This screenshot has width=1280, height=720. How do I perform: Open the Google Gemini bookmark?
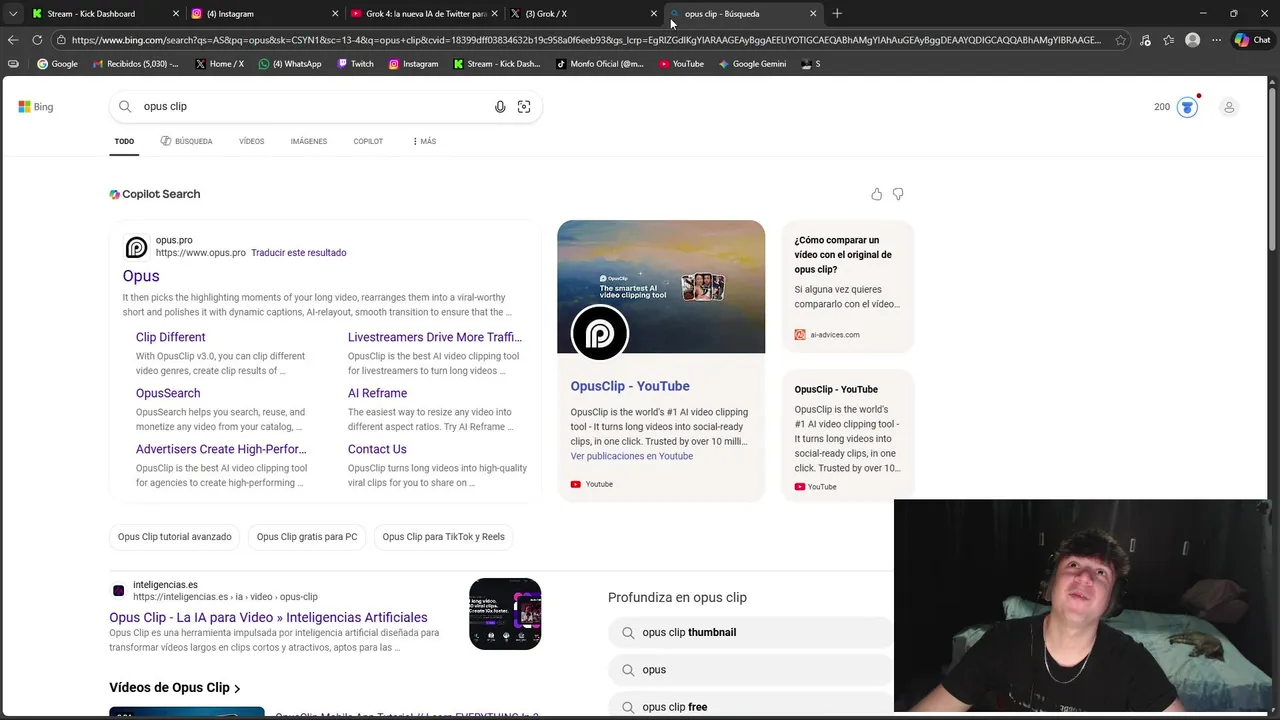point(752,64)
